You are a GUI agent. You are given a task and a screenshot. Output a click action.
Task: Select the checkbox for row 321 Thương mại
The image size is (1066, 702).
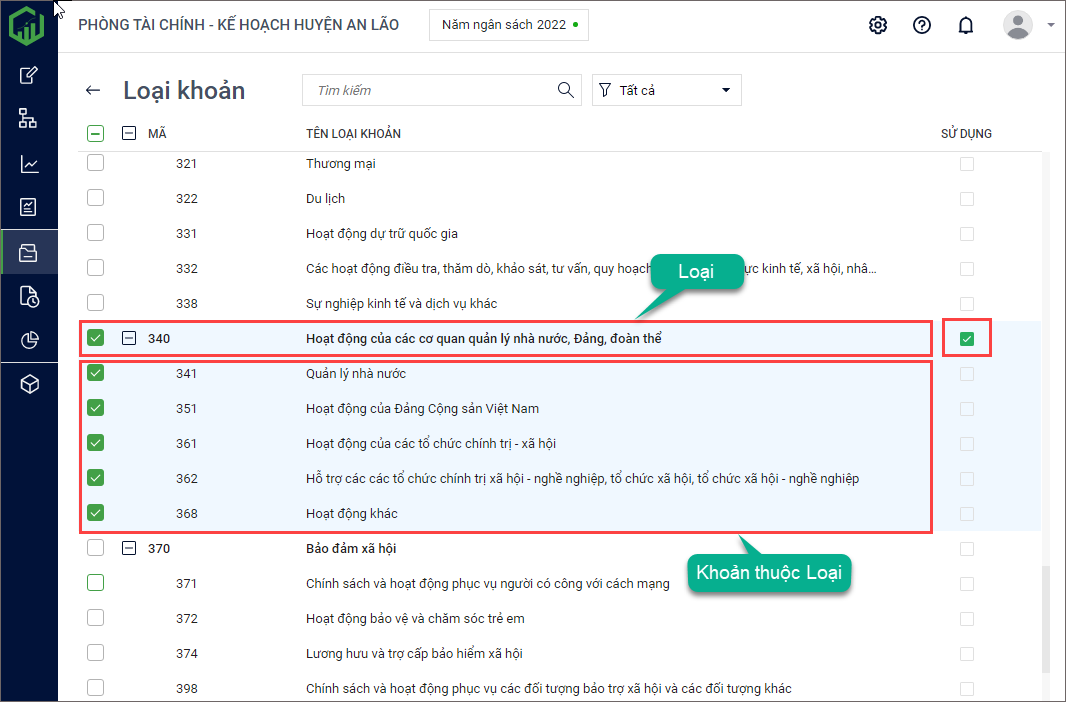click(95, 163)
